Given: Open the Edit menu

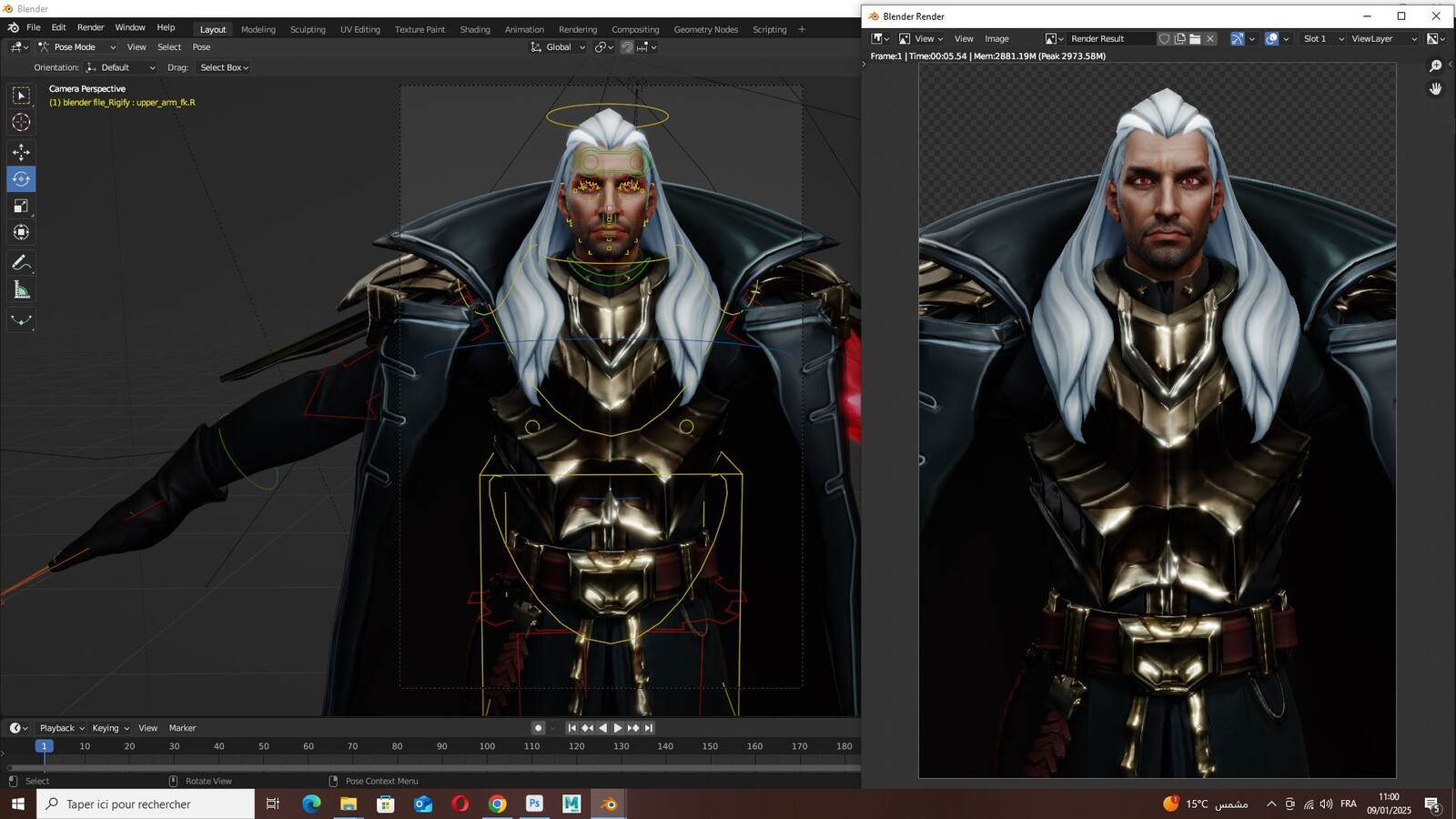Looking at the screenshot, I should [x=58, y=28].
